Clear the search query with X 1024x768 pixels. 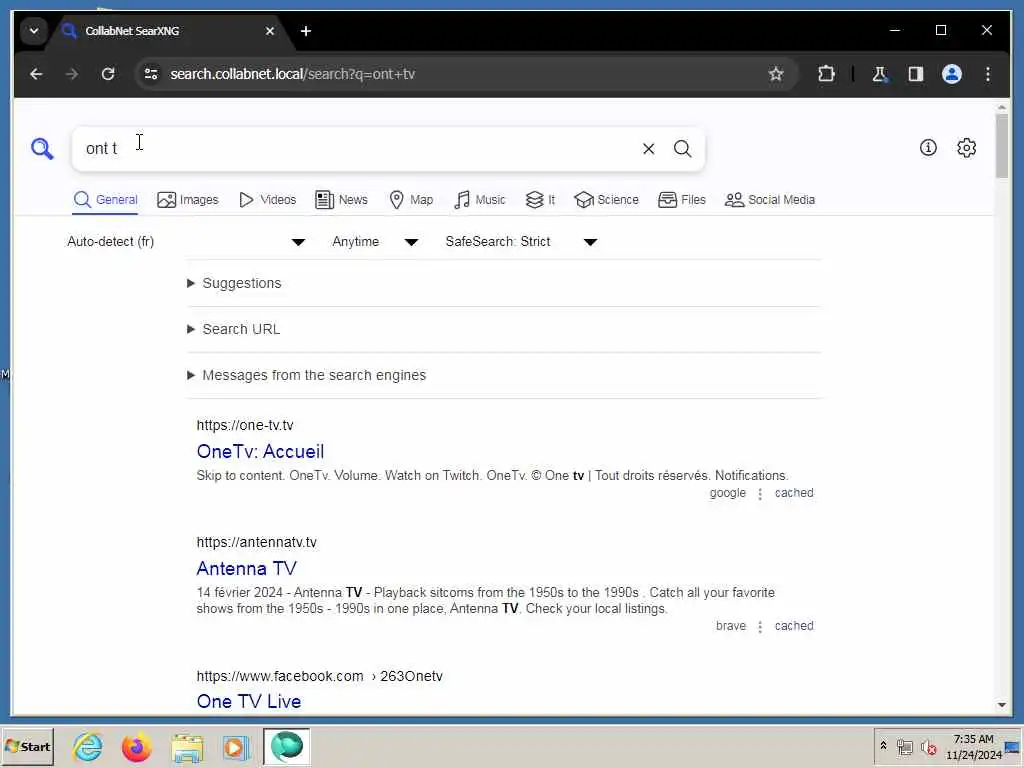point(648,149)
